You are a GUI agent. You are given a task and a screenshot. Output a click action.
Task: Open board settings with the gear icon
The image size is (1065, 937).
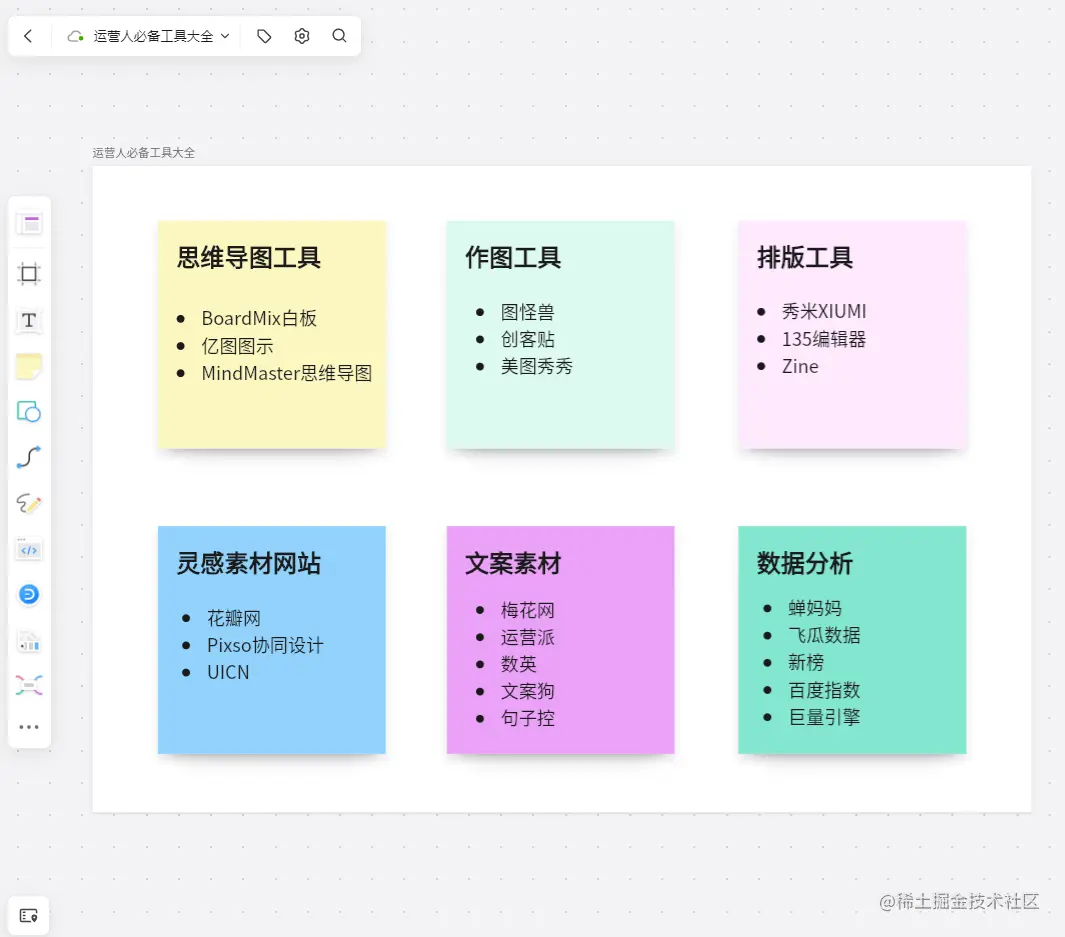301,35
